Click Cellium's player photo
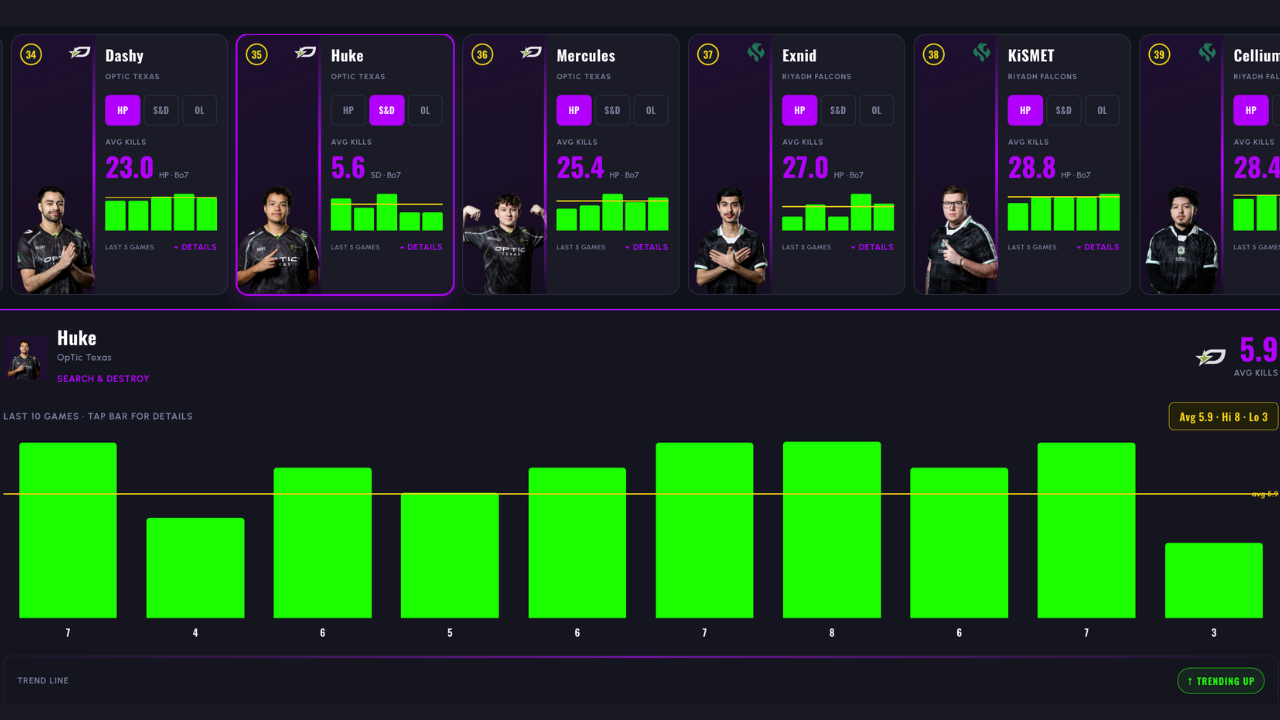The width and height of the screenshot is (1280, 720). 1183,240
